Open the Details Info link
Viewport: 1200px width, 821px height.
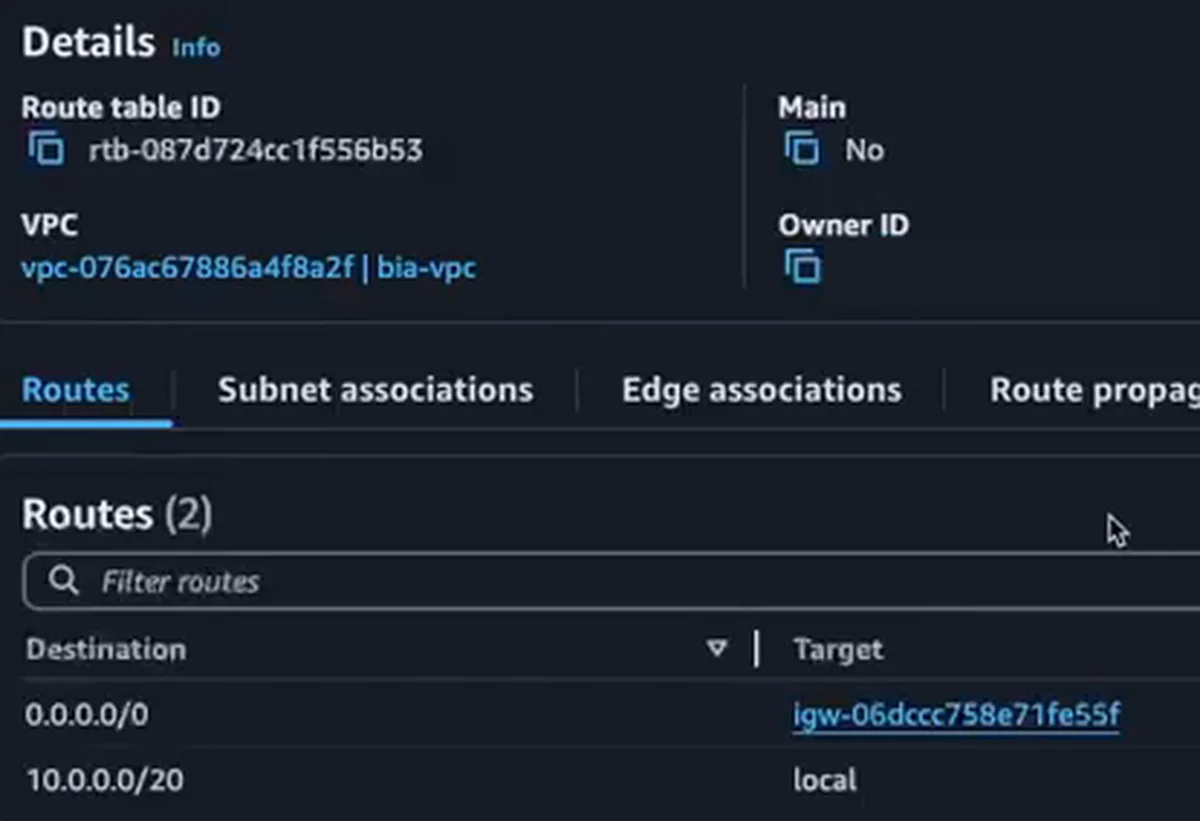click(x=196, y=47)
